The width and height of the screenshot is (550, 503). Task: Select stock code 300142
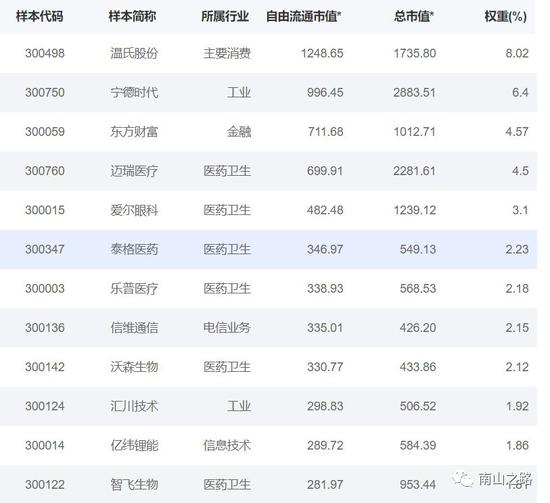point(45,367)
